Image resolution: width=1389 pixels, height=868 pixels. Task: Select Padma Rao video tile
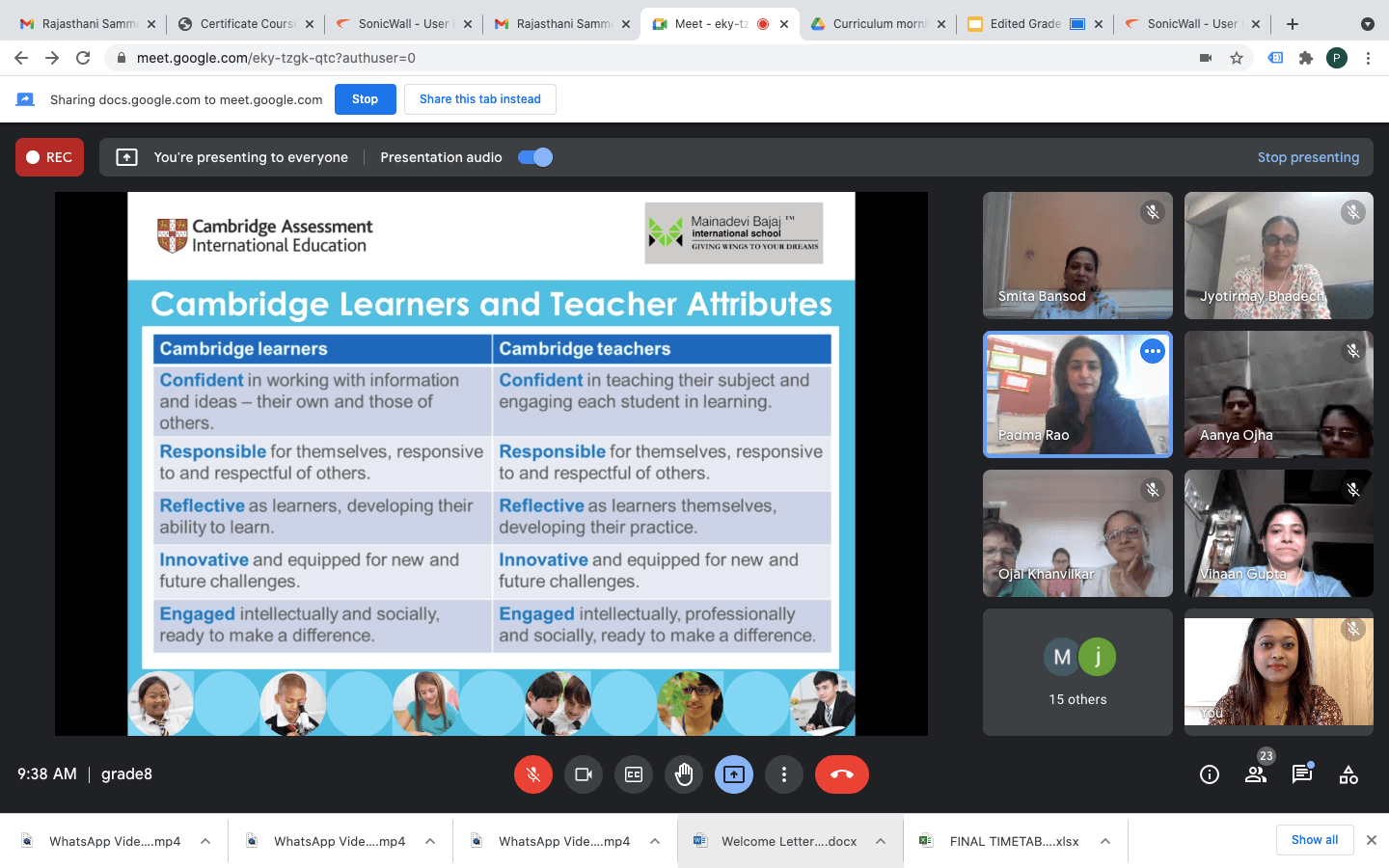(x=1077, y=394)
